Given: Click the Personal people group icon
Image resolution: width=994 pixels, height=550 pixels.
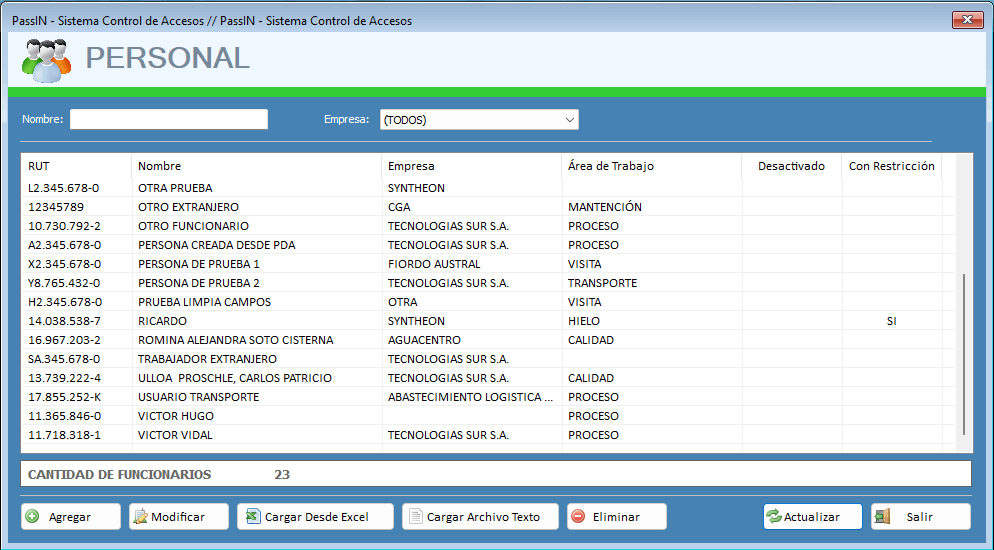Looking at the screenshot, I should coord(46,60).
